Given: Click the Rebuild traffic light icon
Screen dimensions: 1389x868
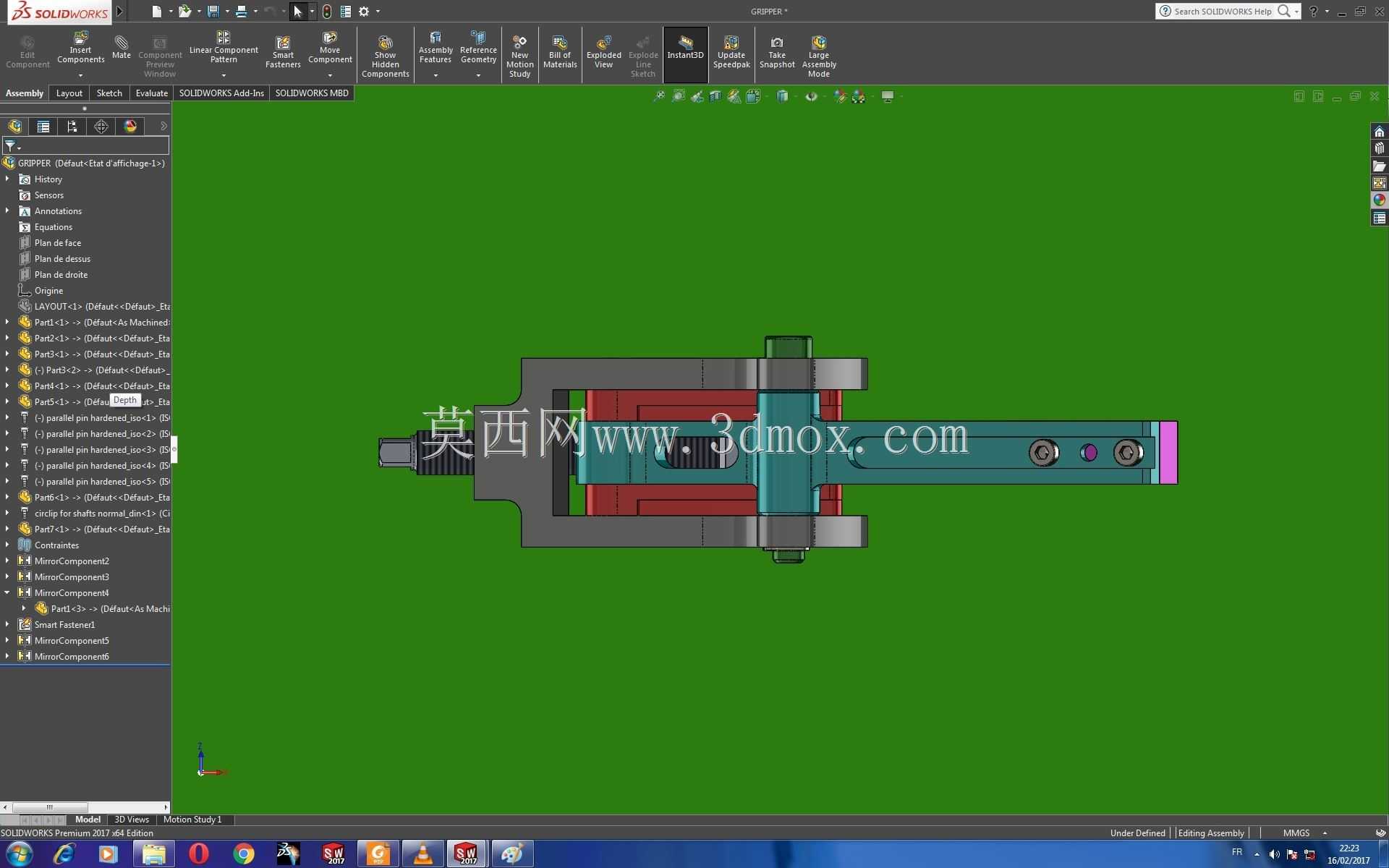Looking at the screenshot, I should click(x=327, y=11).
